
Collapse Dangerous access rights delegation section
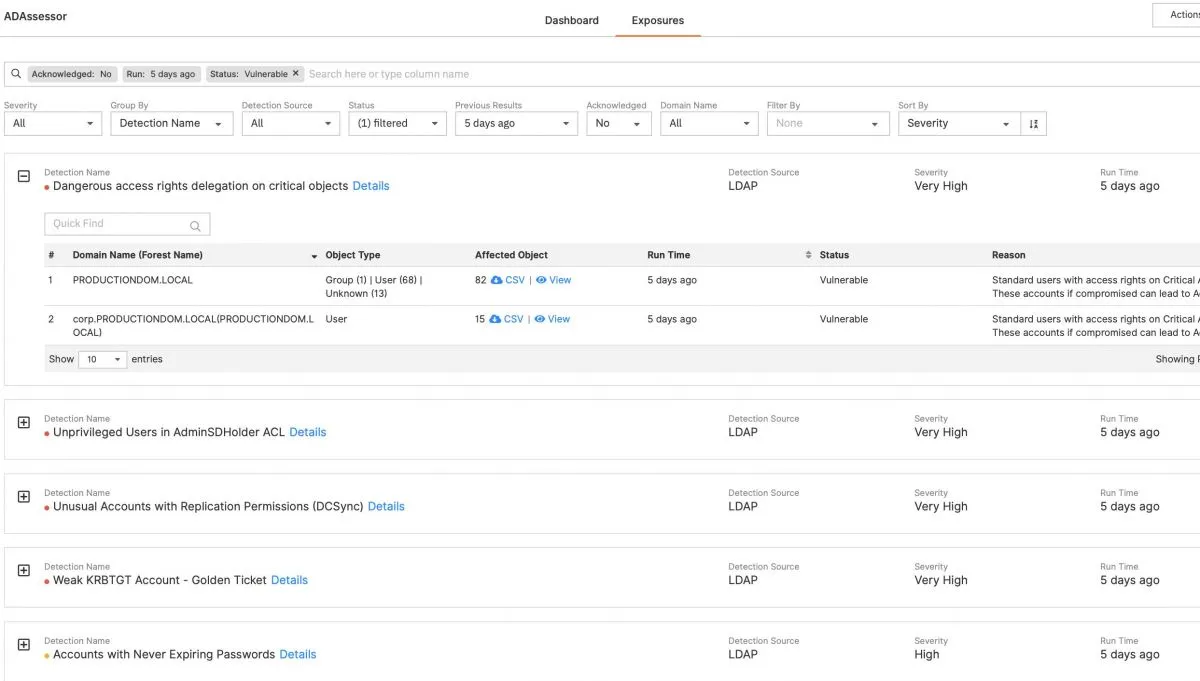[x=24, y=176]
